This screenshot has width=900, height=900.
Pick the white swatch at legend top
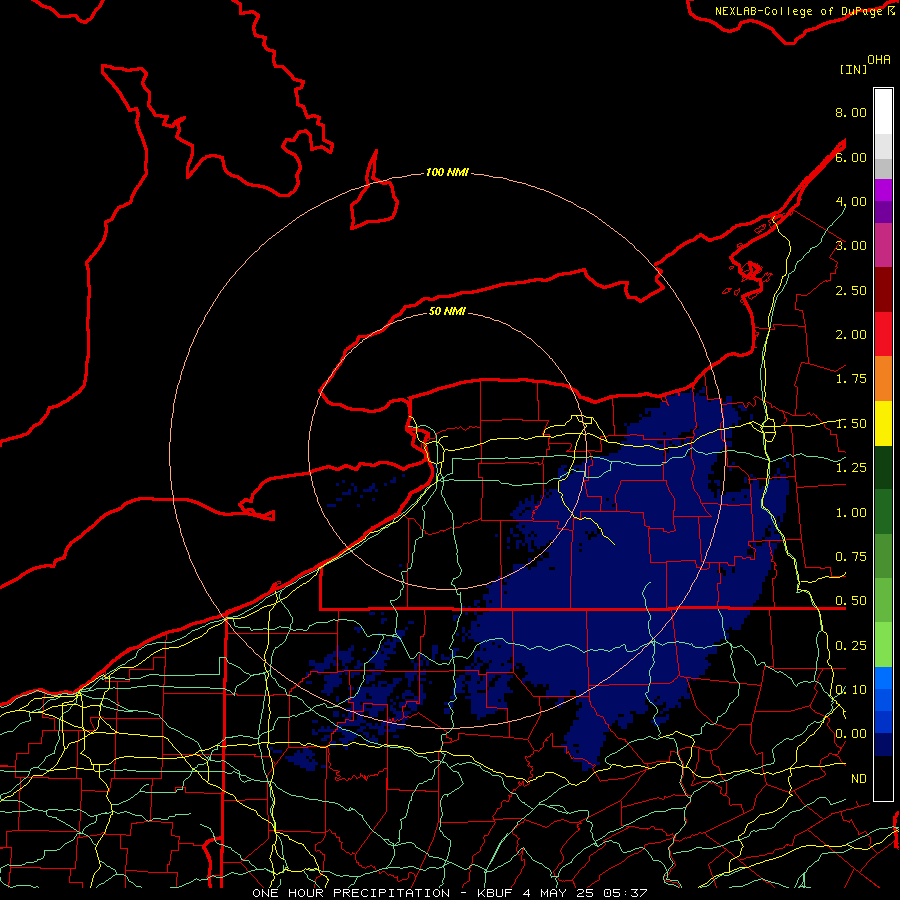point(883,112)
